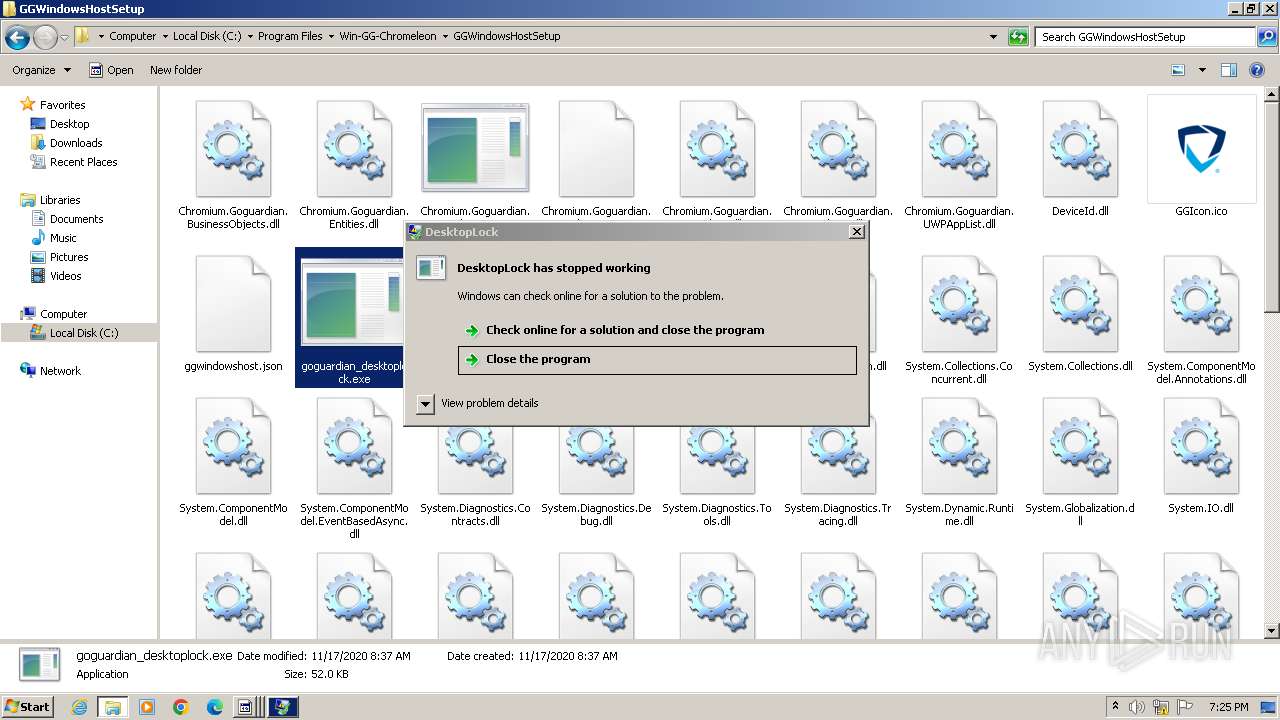Click the taskbar clock showing 7:25 PM

click(x=1229, y=707)
